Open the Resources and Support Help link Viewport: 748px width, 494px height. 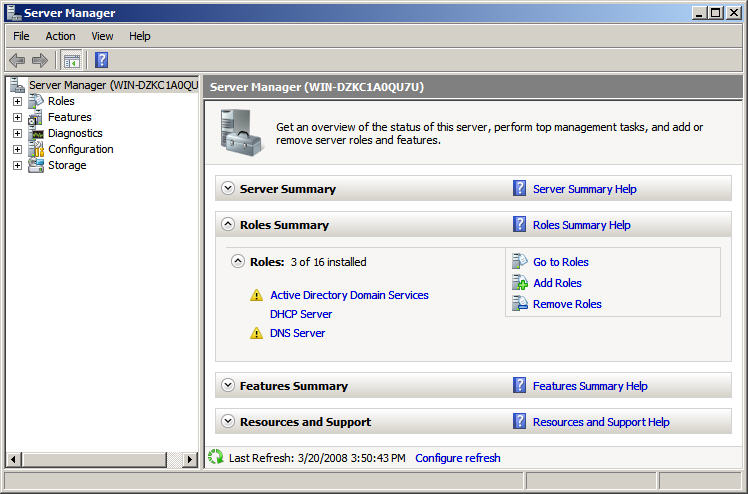click(601, 422)
